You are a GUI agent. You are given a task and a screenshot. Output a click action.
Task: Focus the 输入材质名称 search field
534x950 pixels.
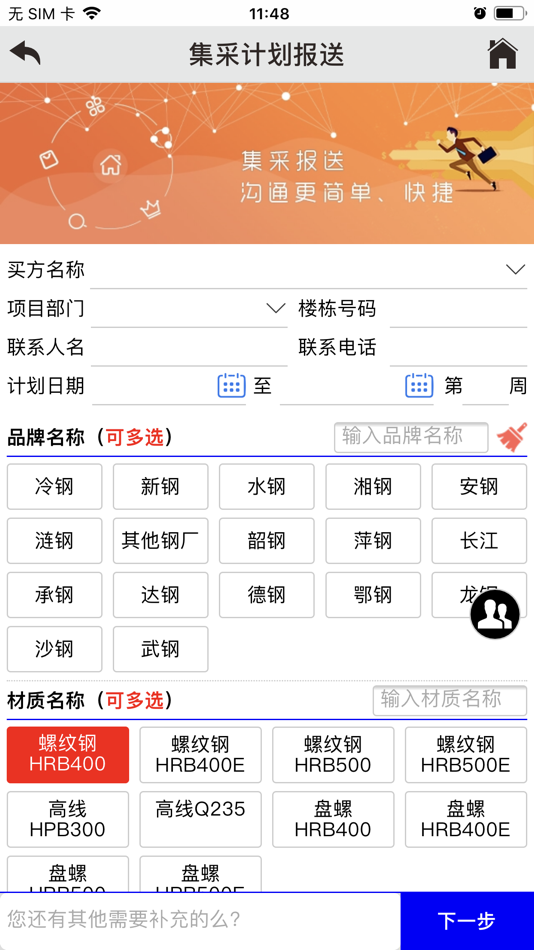tap(450, 700)
